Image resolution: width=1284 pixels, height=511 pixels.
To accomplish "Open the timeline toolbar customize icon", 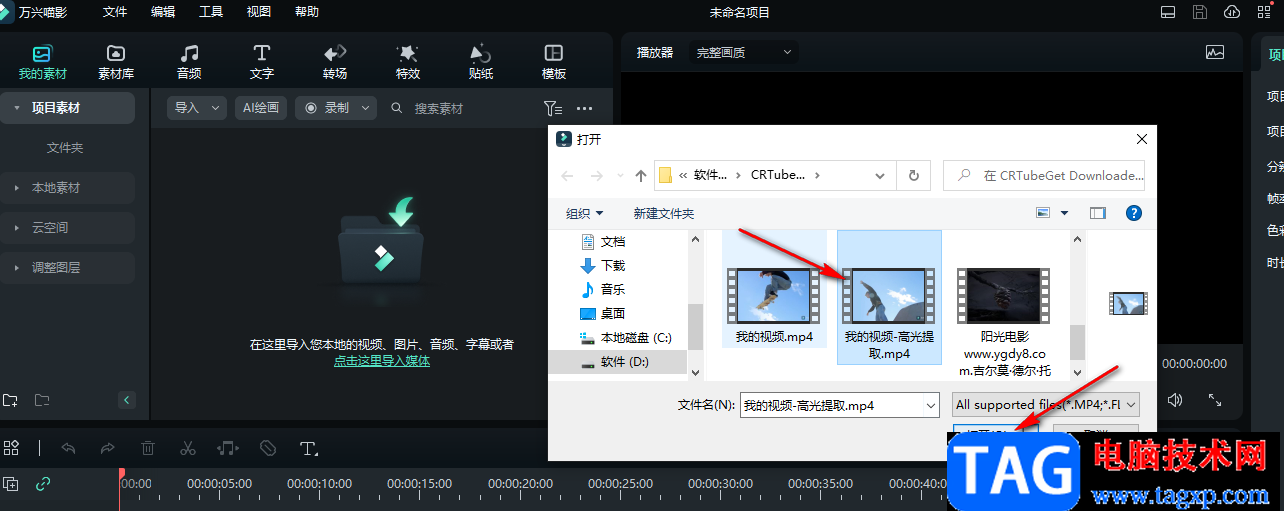I will click(x=11, y=448).
